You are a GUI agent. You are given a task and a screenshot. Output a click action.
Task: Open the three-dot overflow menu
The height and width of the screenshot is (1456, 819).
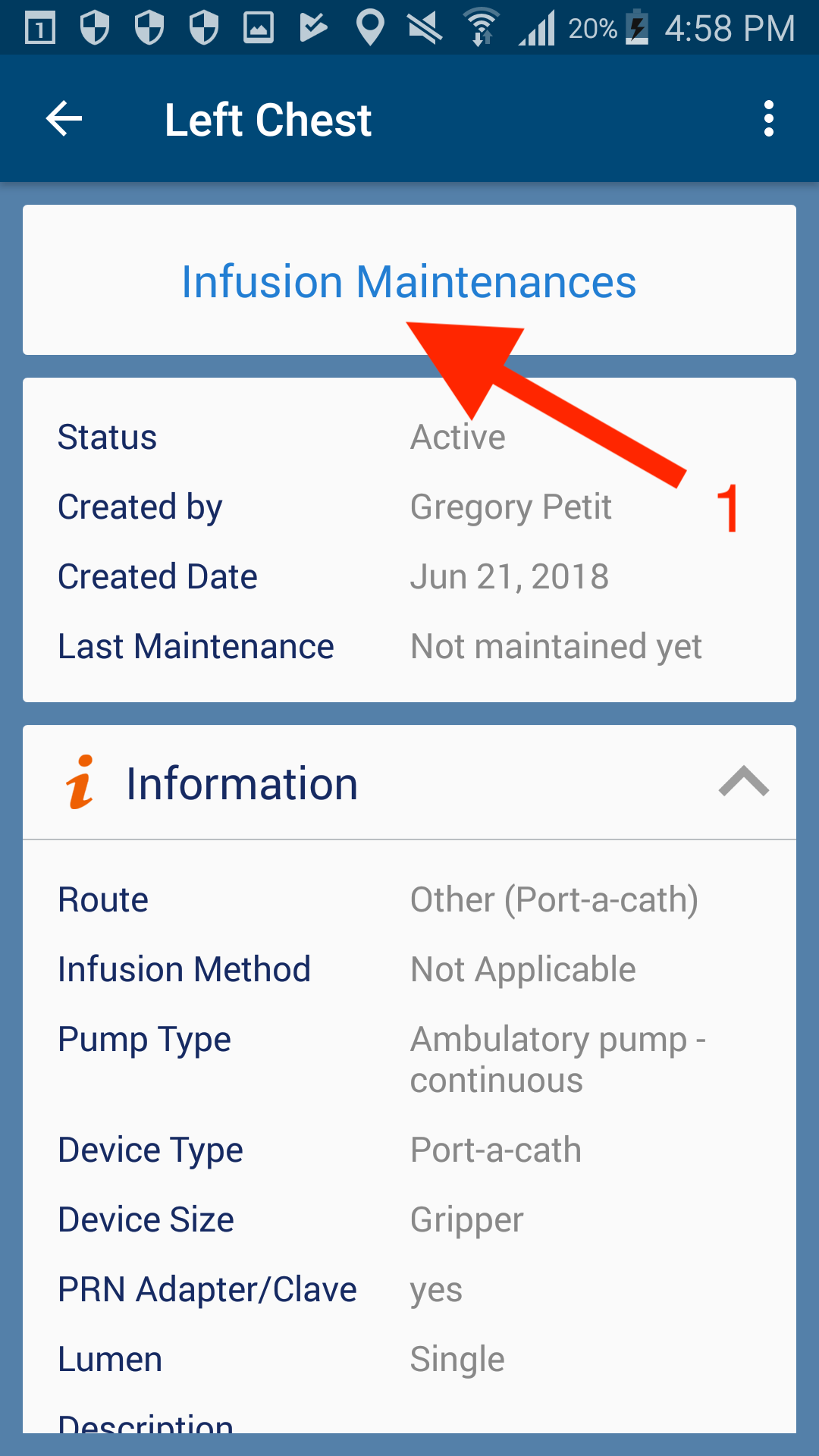(x=768, y=119)
